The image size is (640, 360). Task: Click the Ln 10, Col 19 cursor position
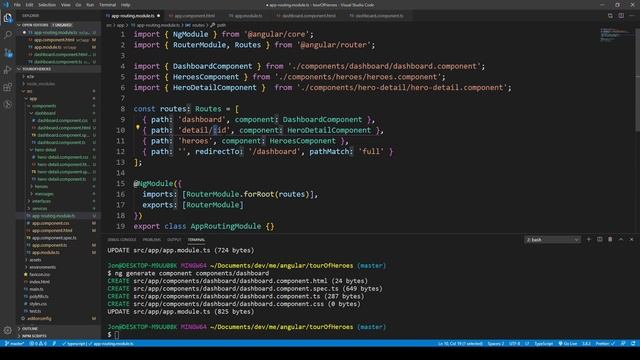click(460, 344)
